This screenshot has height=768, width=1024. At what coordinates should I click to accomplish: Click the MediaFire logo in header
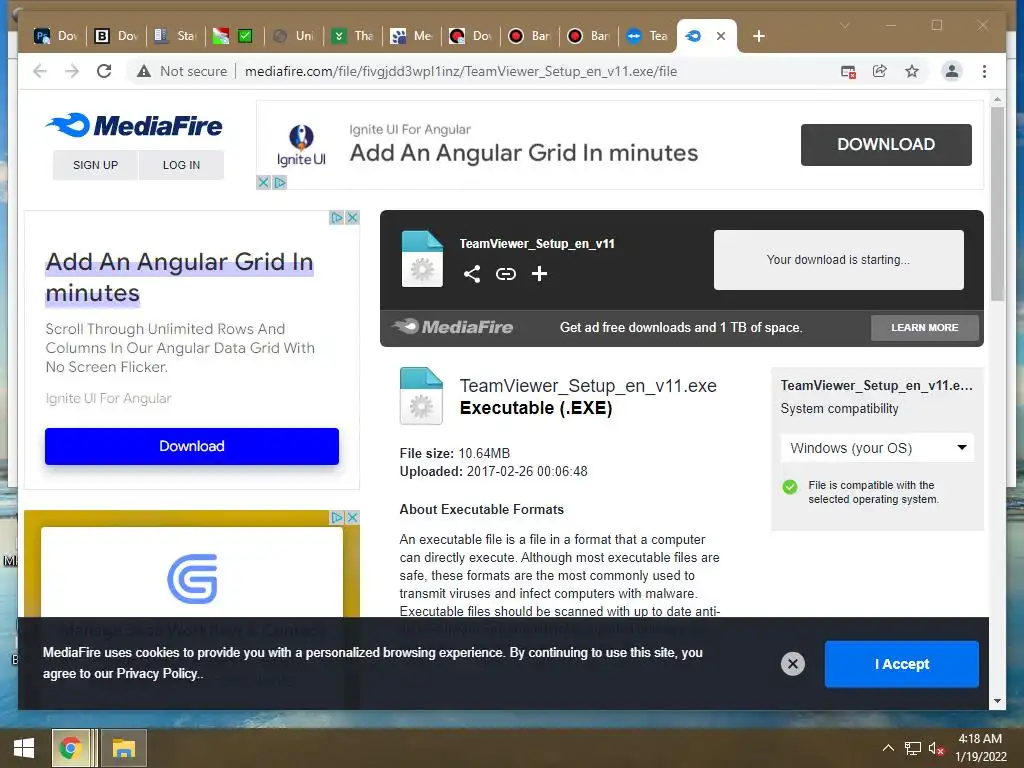pos(134,125)
